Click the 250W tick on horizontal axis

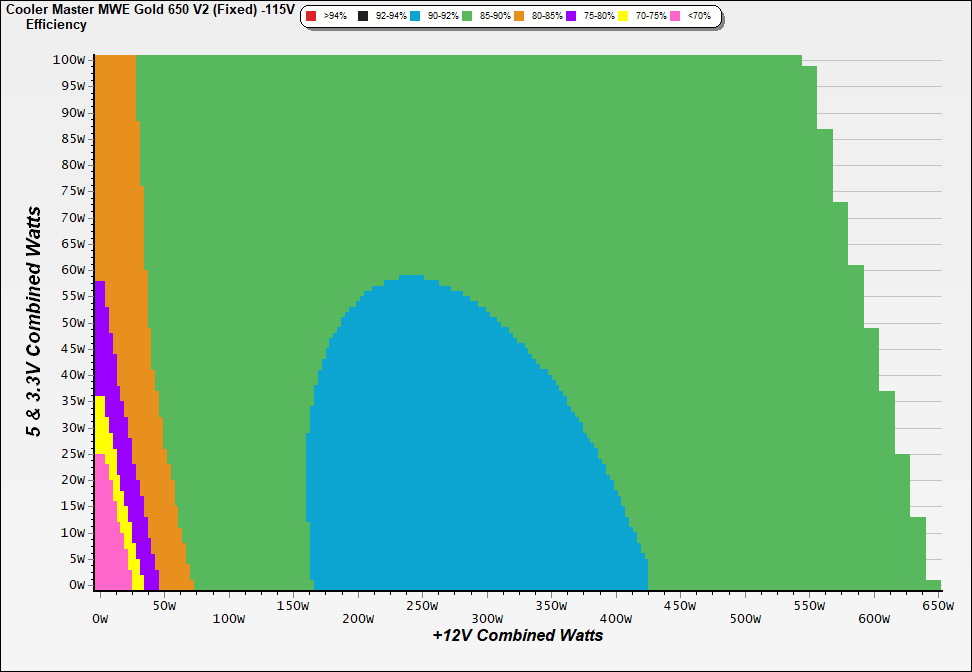[421, 606]
